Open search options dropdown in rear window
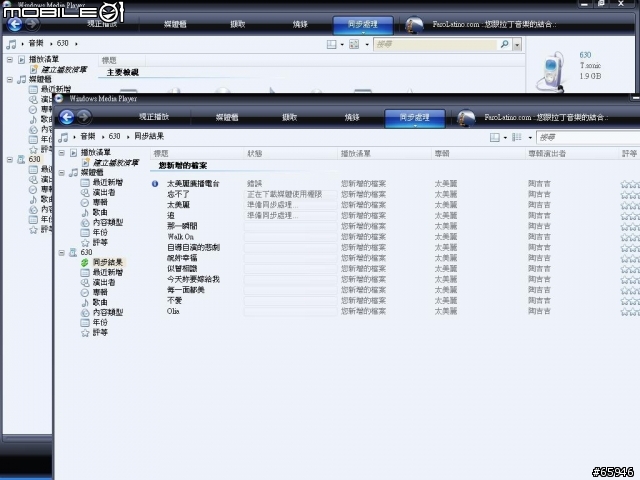 517,44
